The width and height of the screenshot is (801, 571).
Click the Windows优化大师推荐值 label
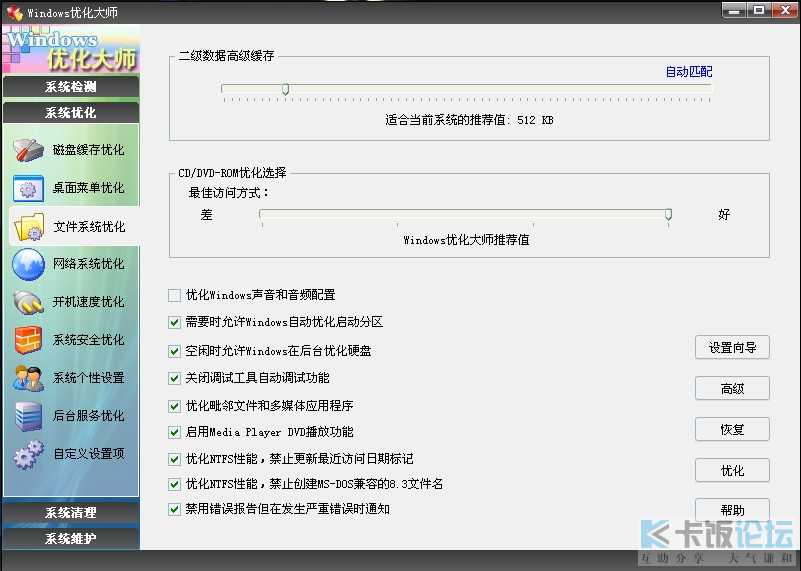(x=466, y=240)
